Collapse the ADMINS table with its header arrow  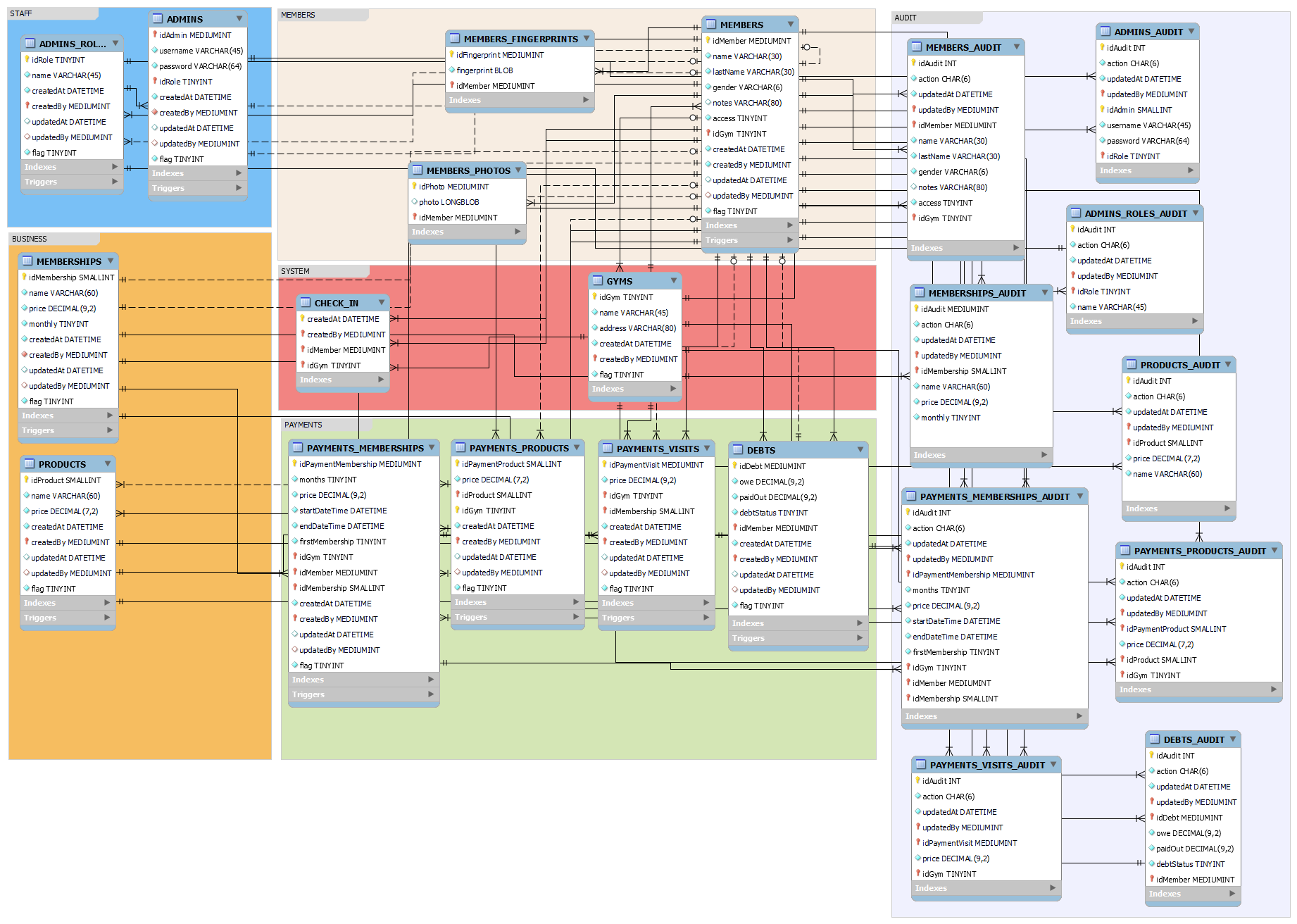pos(239,18)
